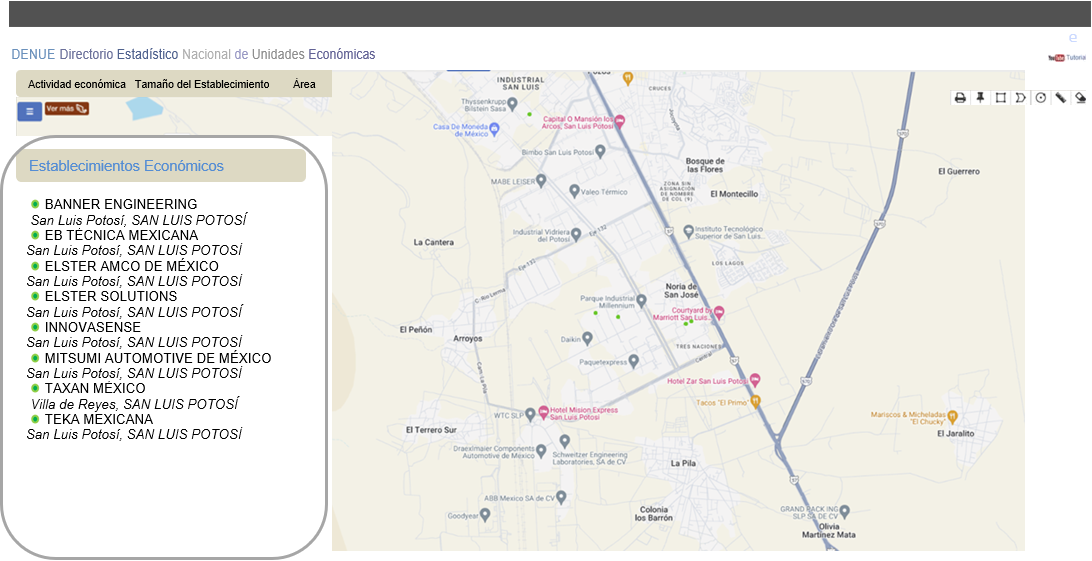The width and height of the screenshot is (1092, 561).
Task: Click the La Cantera map label
Action: click(433, 242)
